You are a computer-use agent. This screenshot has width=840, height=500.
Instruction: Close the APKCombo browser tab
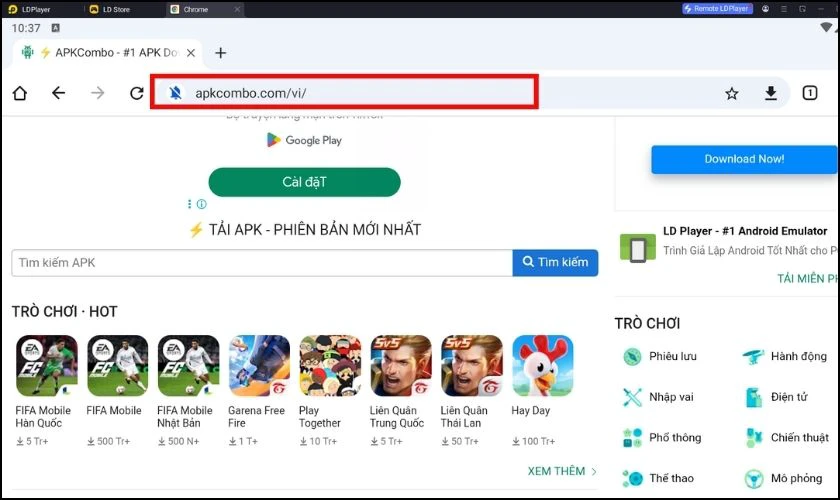[x=191, y=53]
